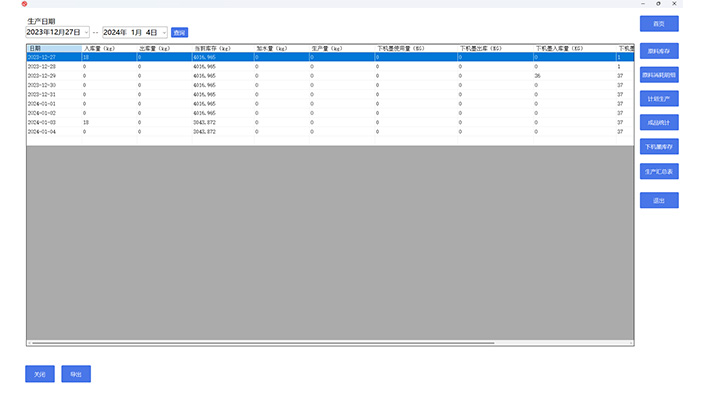
Task: Click the 生产量 (kg) column header
Action: click(342, 48)
